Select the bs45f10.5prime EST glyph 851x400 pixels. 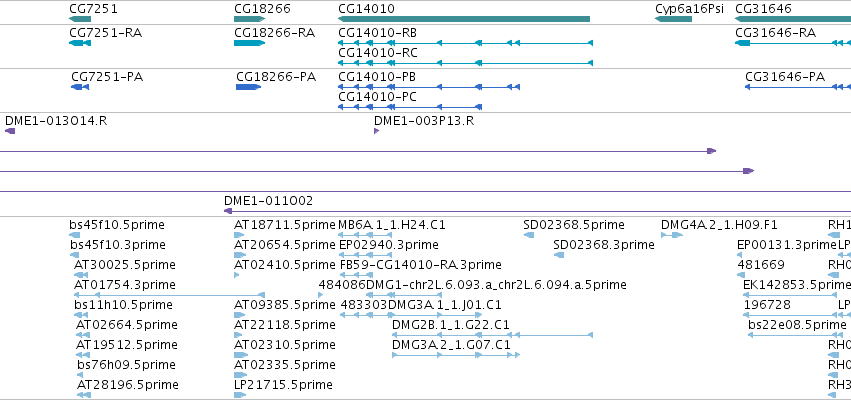75,235
